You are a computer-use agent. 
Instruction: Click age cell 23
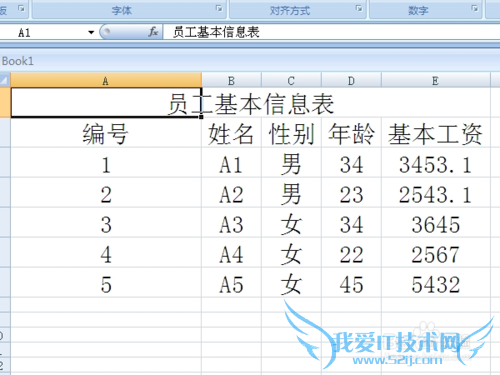click(351, 193)
